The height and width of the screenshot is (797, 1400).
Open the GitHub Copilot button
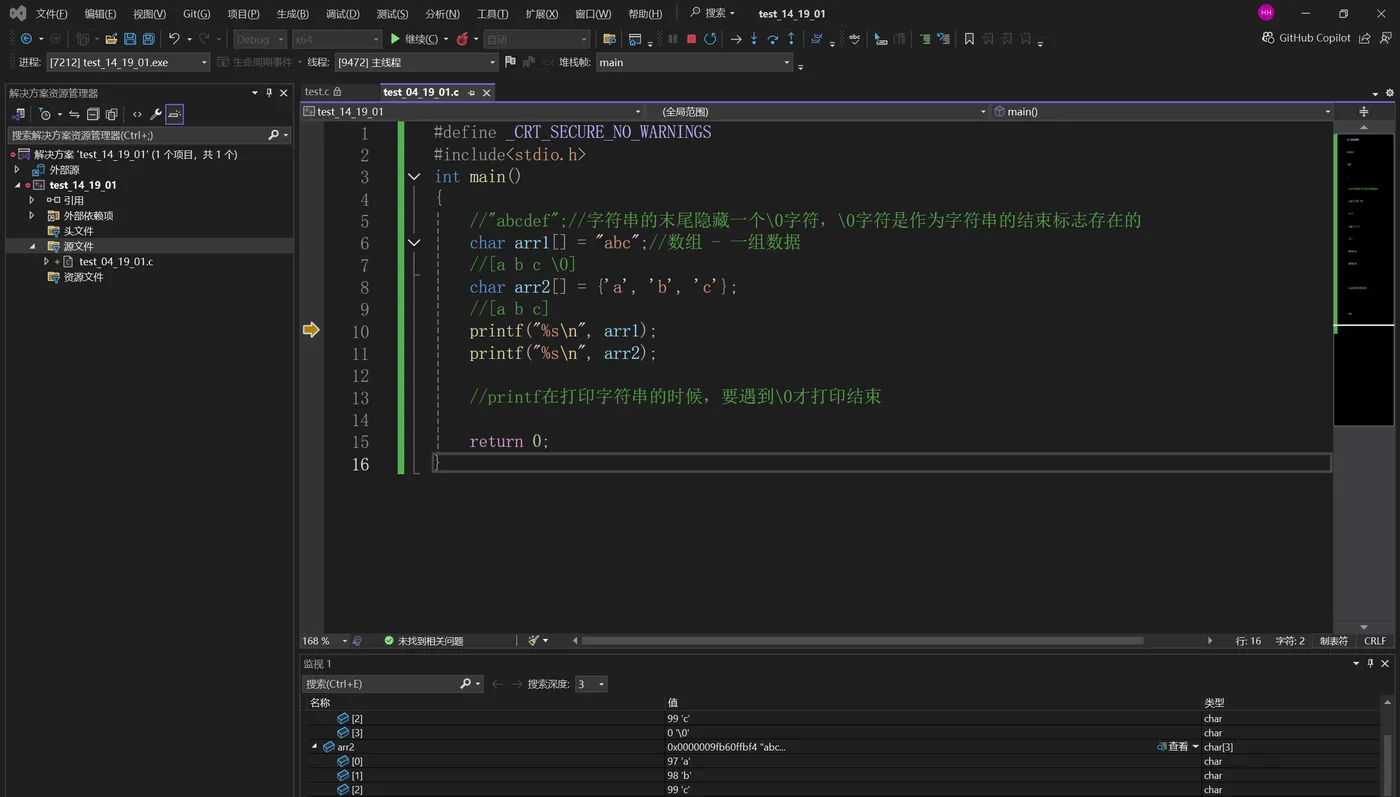click(1307, 38)
